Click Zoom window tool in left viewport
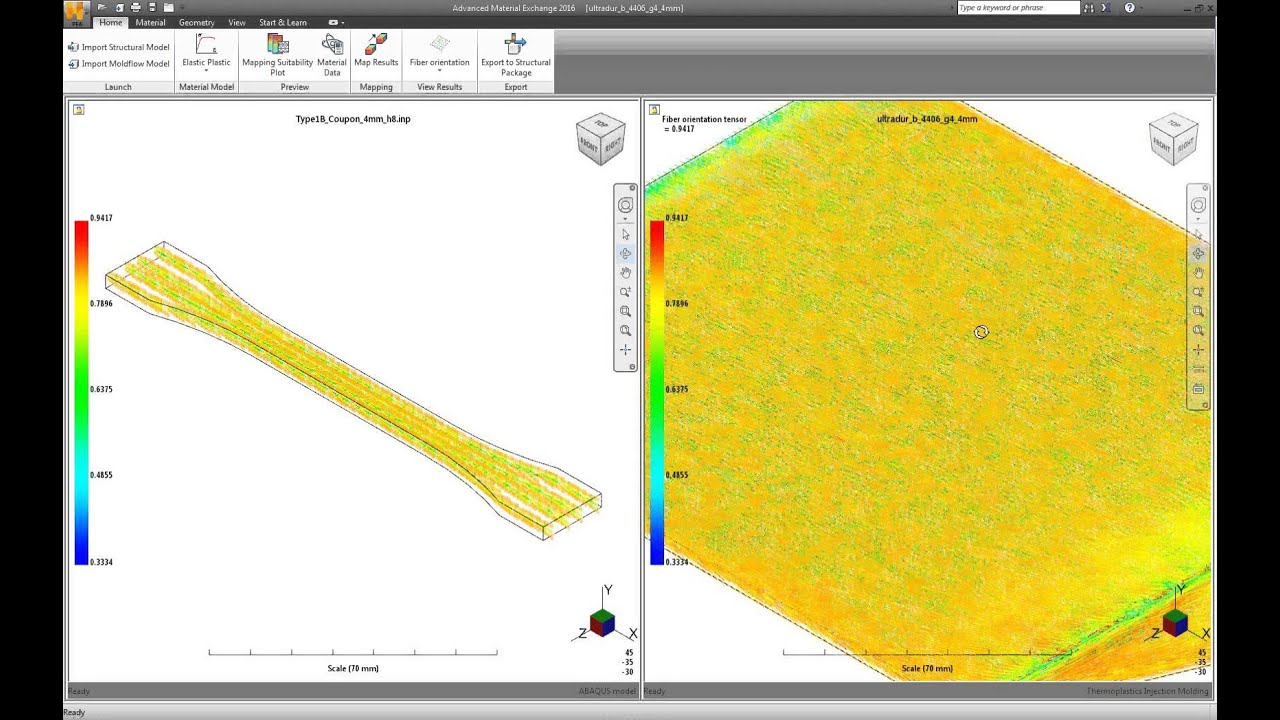This screenshot has height=720, width=1280. (x=625, y=311)
